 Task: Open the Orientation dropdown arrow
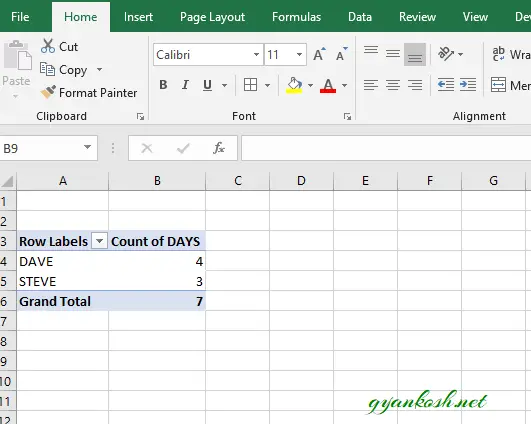tap(461, 54)
